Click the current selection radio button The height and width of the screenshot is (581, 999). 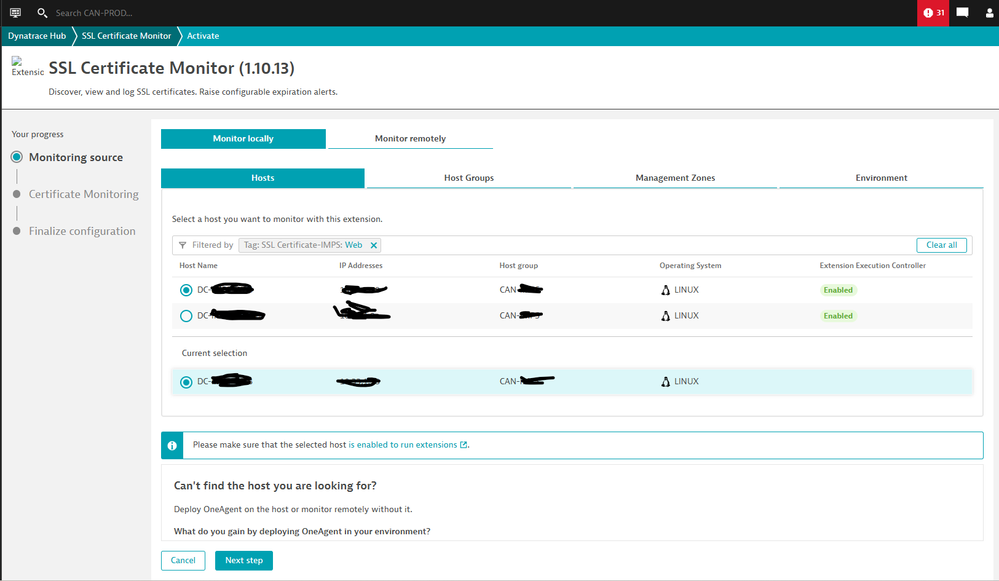click(x=186, y=382)
